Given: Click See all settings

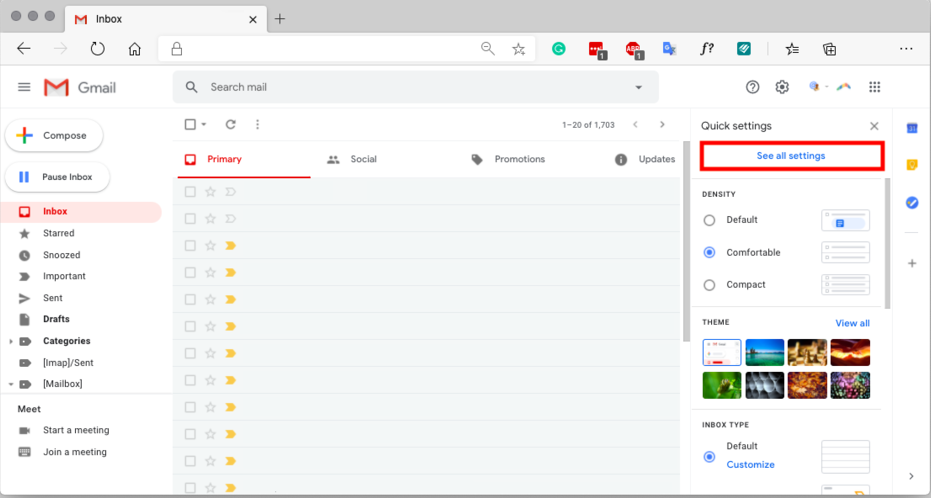Looking at the screenshot, I should click(791, 156).
